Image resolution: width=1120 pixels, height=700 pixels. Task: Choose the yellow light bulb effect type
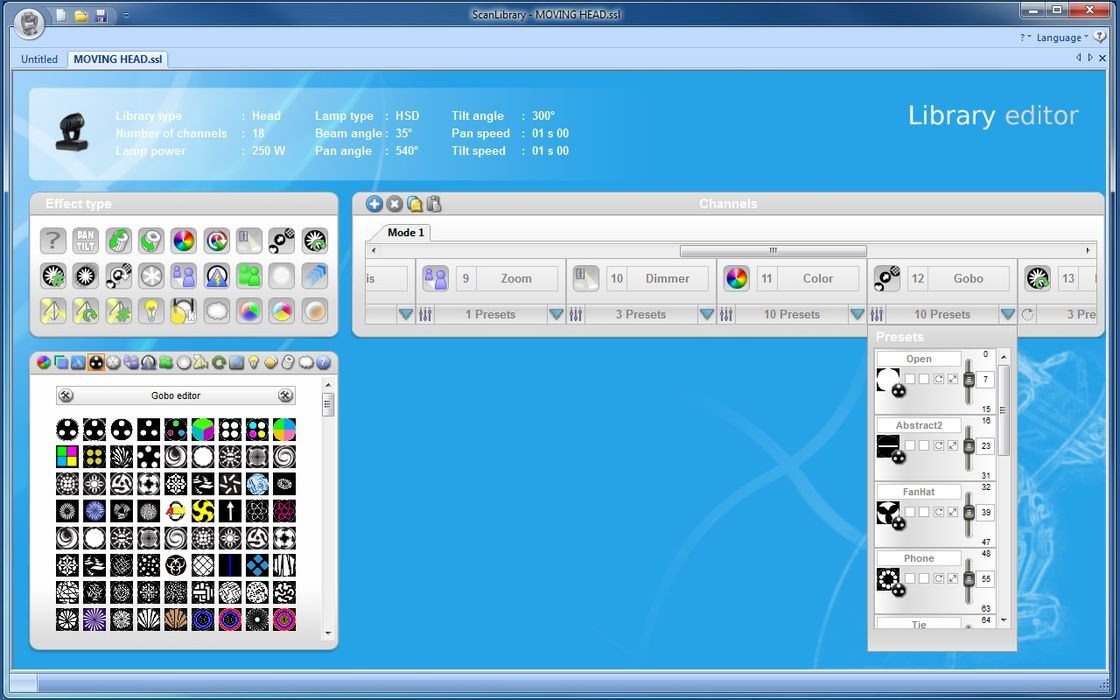(x=151, y=310)
